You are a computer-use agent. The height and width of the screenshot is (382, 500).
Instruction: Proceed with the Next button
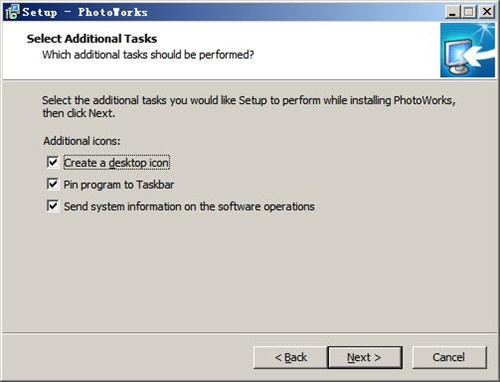coord(365,357)
